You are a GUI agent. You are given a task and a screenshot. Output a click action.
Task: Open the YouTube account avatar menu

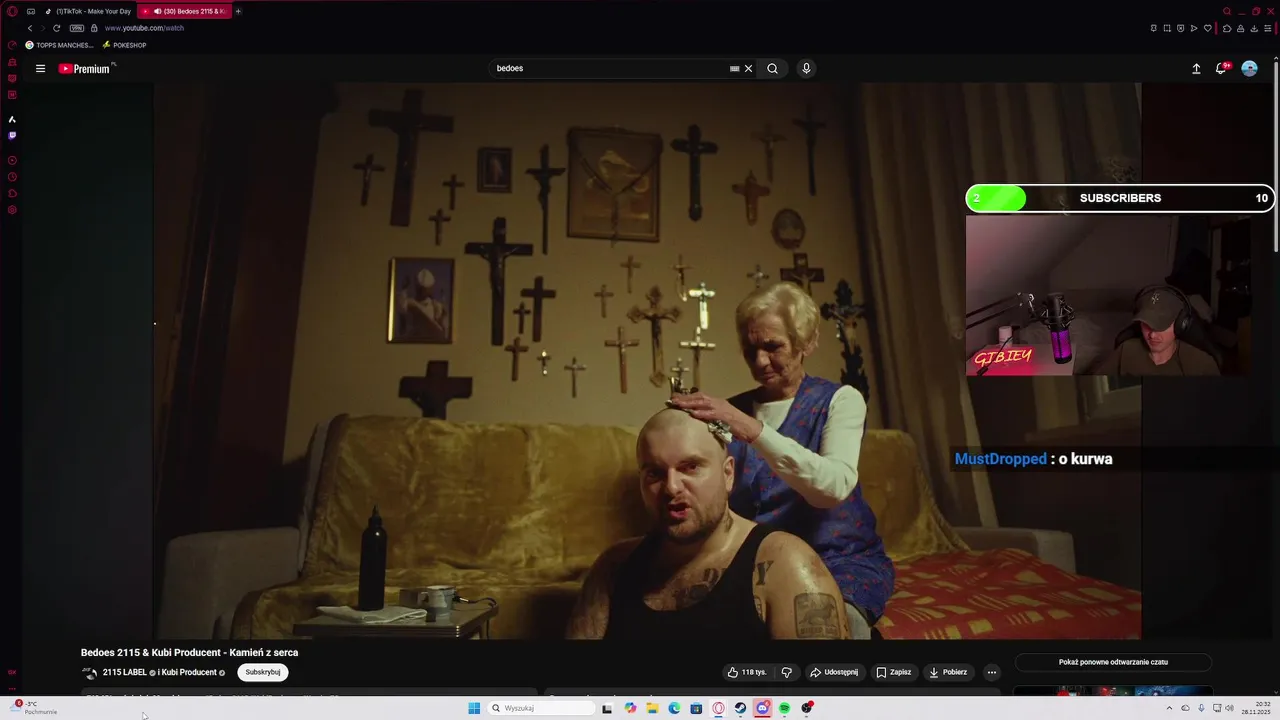[x=1249, y=69]
